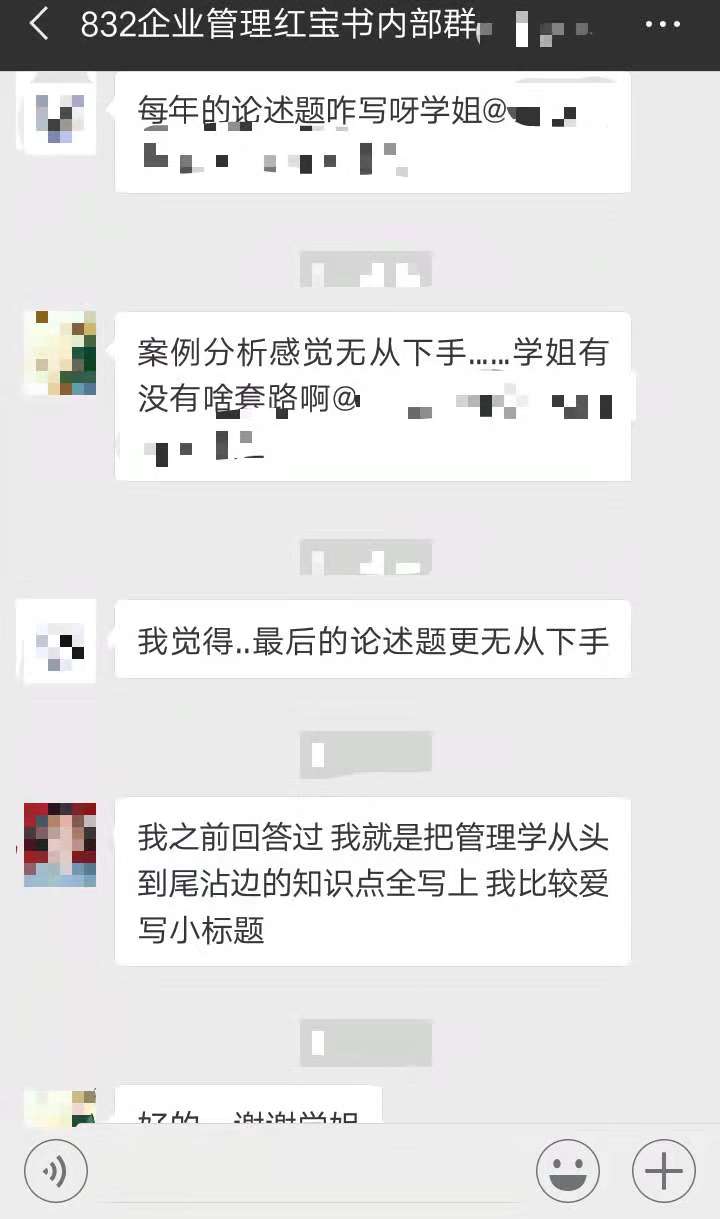
Task: Select the 案例分析感觉无从下手 message bubble
Action: point(373,396)
